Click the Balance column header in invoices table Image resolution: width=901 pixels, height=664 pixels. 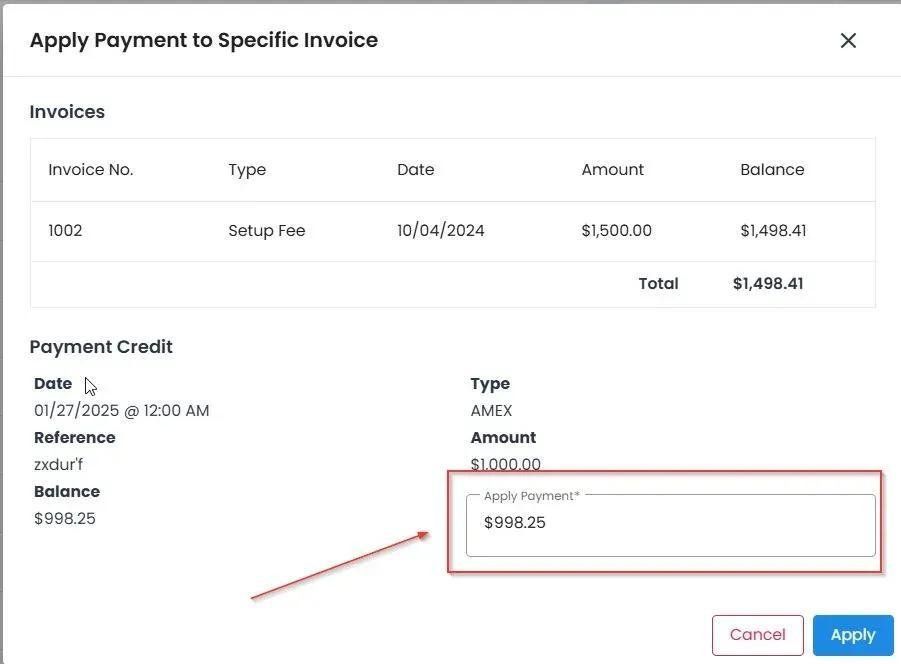pos(772,170)
